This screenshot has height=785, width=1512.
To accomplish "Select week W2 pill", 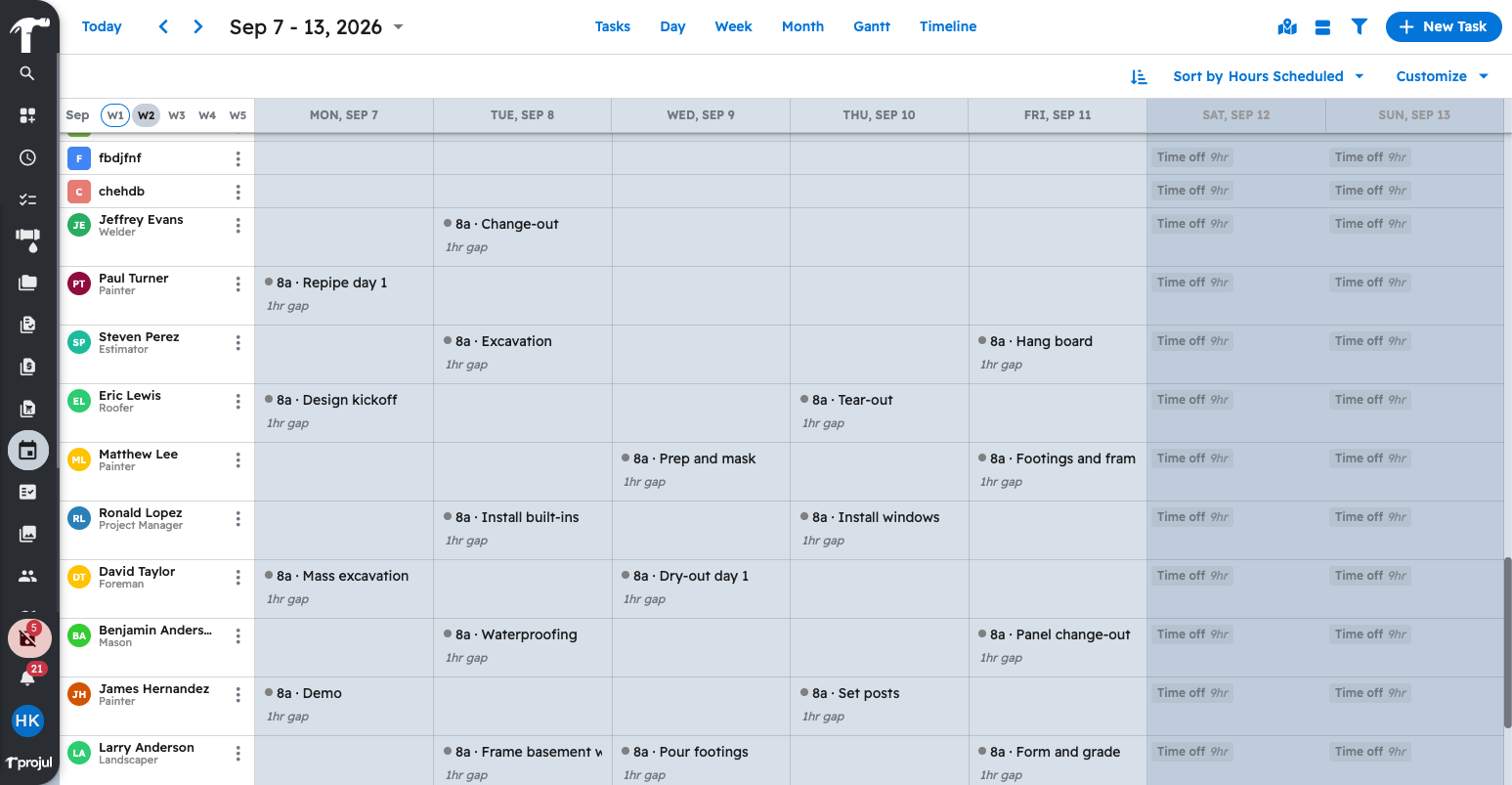I will click(x=146, y=115).
